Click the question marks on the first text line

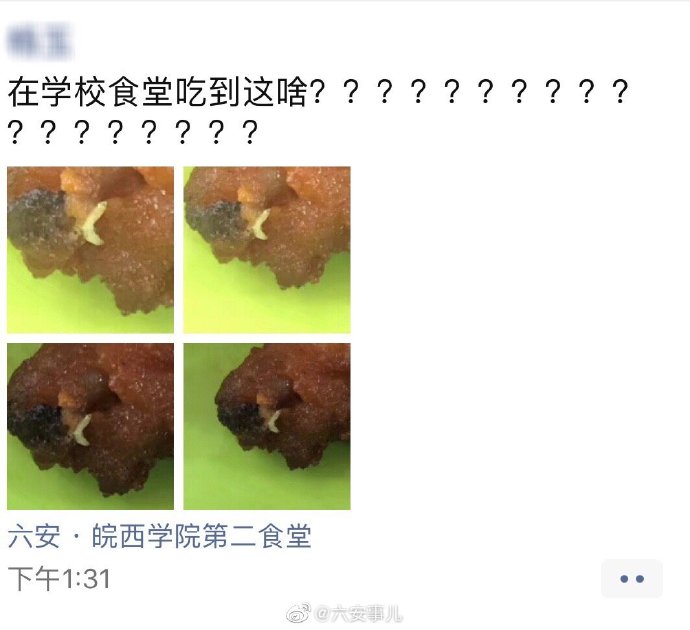pos(469,92)
